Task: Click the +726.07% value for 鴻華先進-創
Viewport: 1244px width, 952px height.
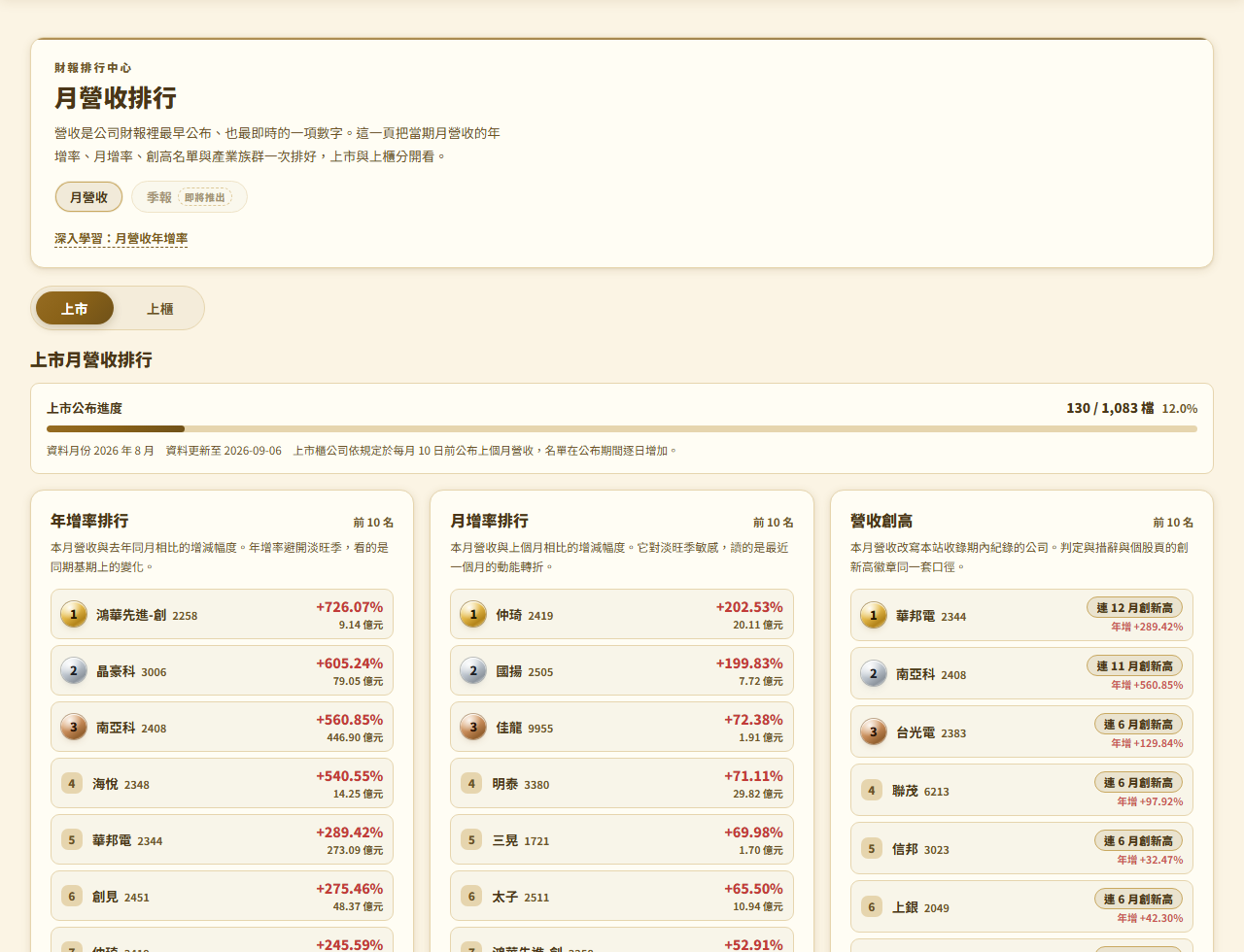Action: coord(349,607)
